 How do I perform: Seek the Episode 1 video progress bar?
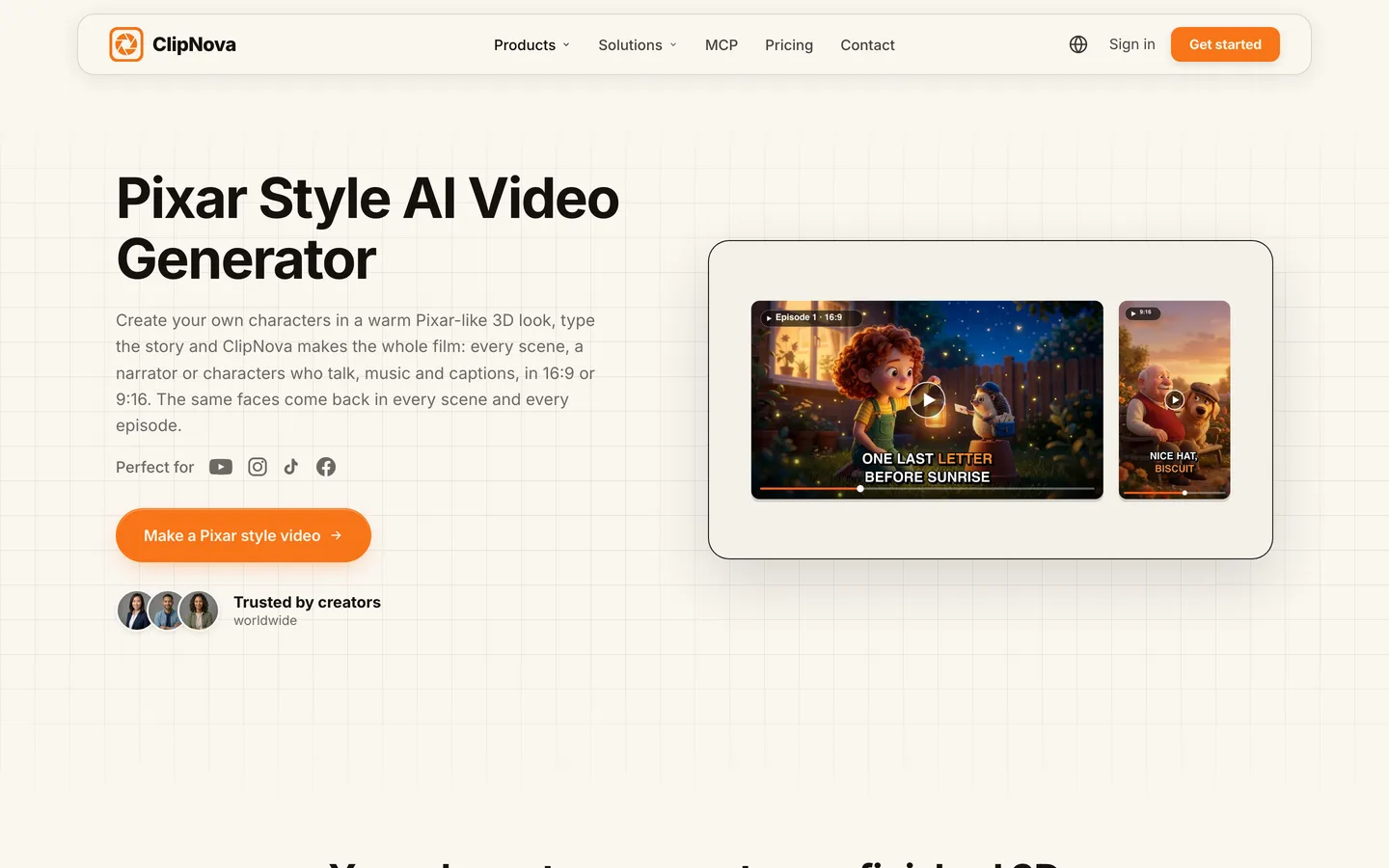pyautogui.click(x=927, y=489)
